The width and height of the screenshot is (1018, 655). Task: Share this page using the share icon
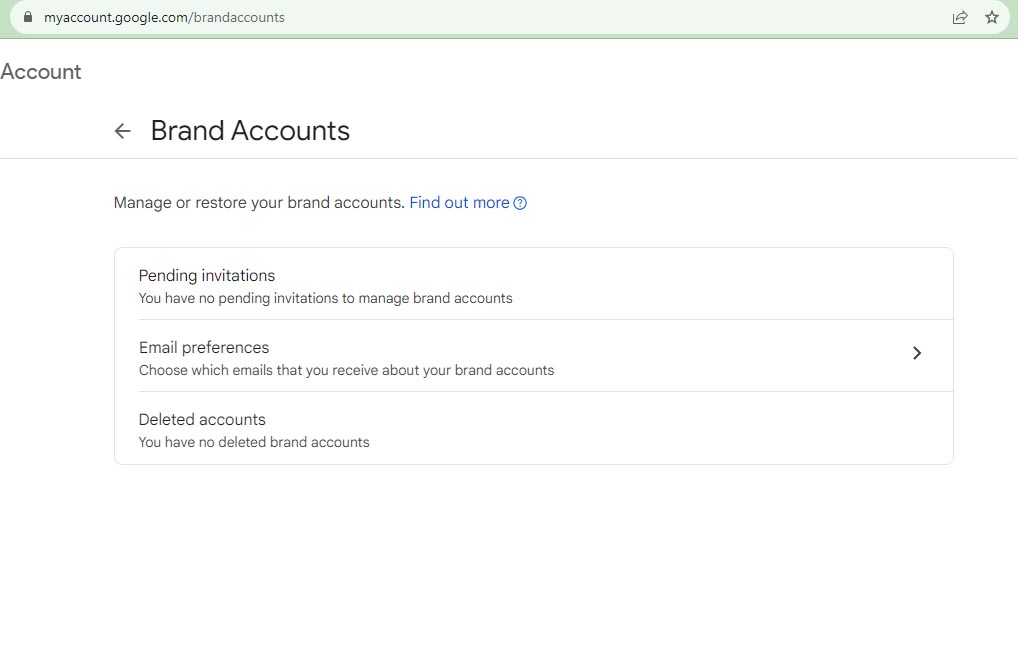(960, 18)
